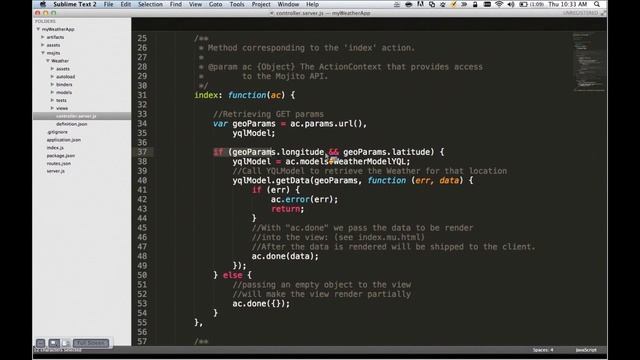Expand the binders folder

52,84
